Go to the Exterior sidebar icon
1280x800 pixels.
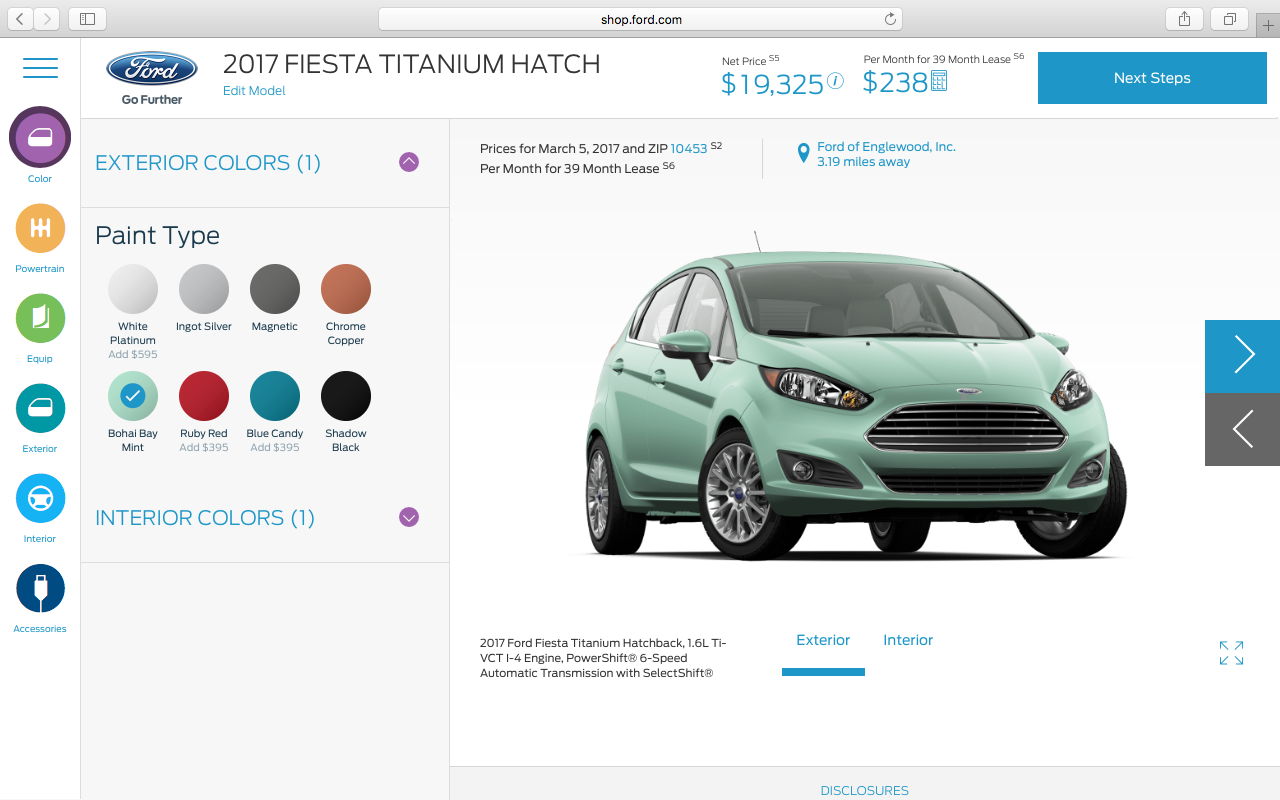[40, 409]
